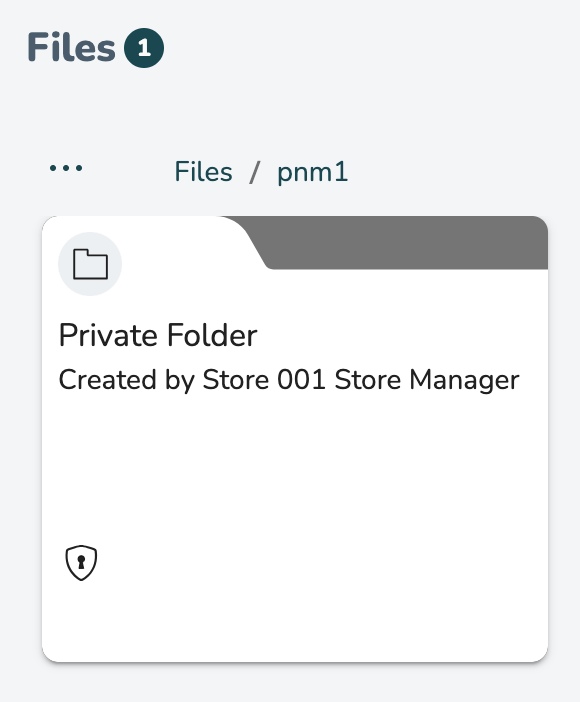Open the Private Folder title

point(158,335)
